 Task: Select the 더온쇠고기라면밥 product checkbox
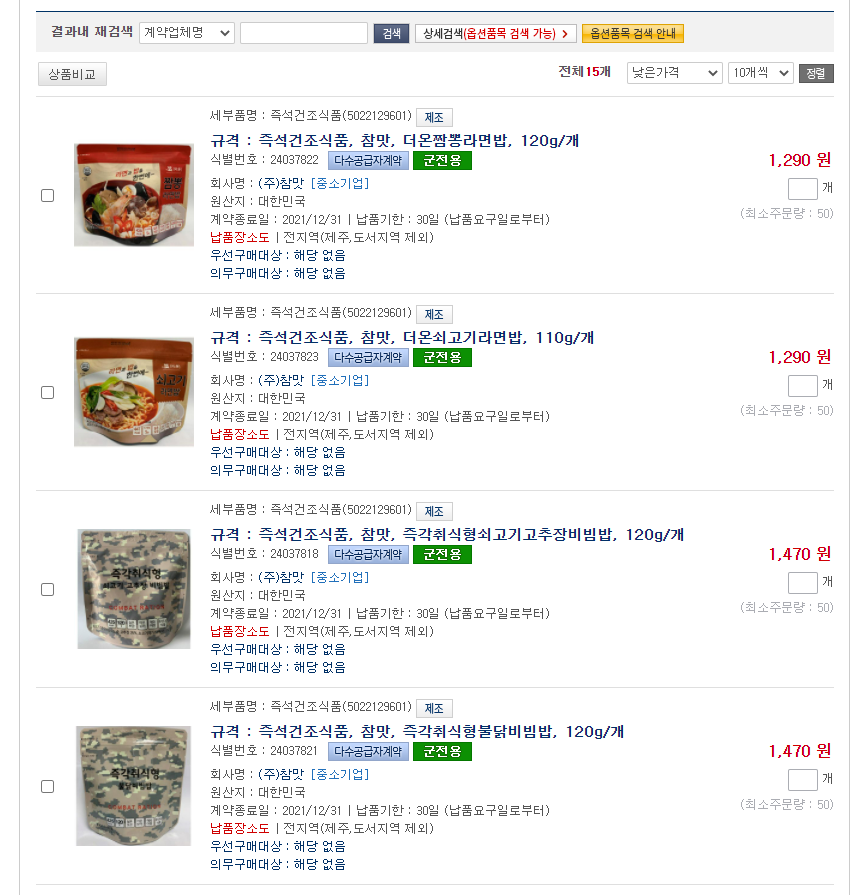47,393
